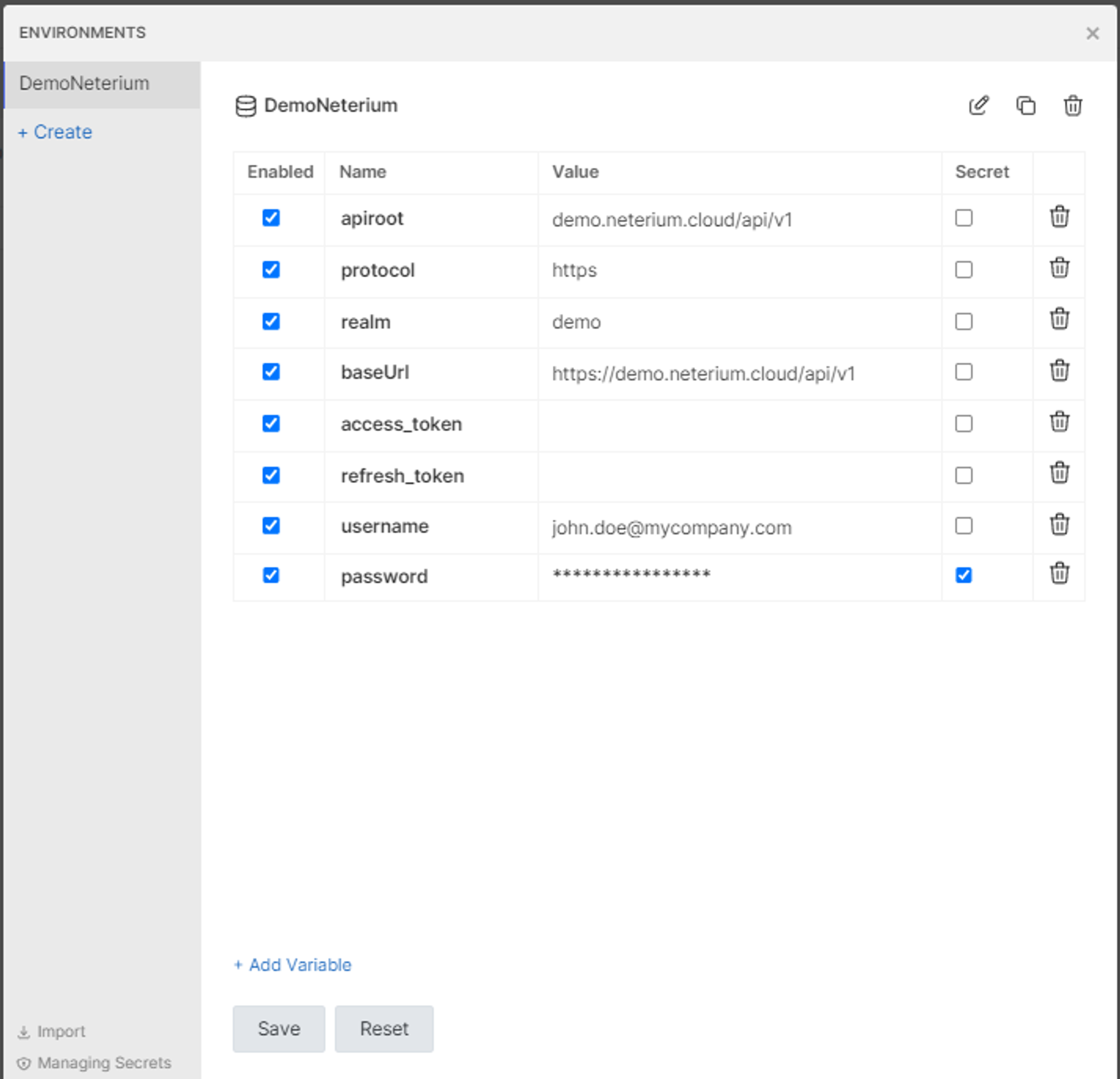This screenshot has height=1079, width=1120.
Task: Edit the john.doe@mycompany.com username value
Action: pyautogui.click(x=739, y=527)
